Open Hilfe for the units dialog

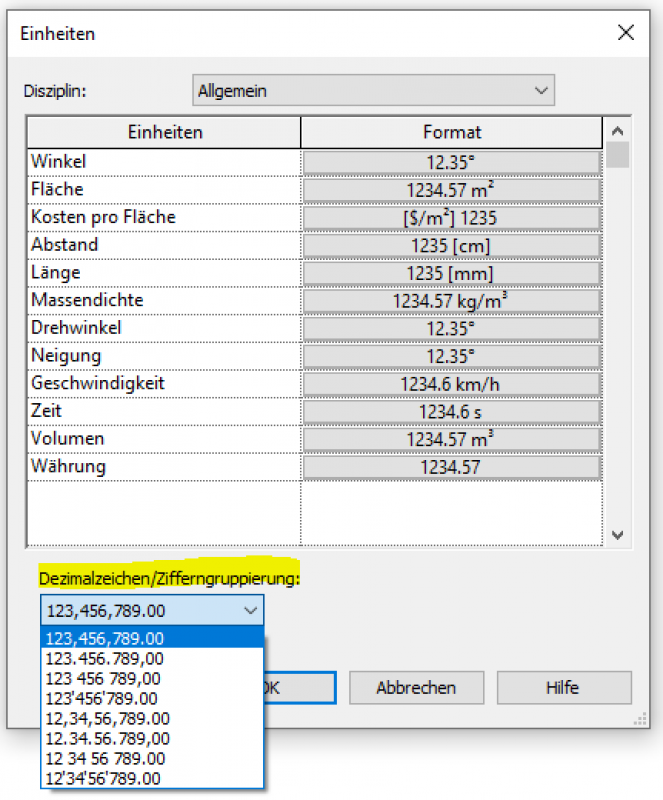564,688
